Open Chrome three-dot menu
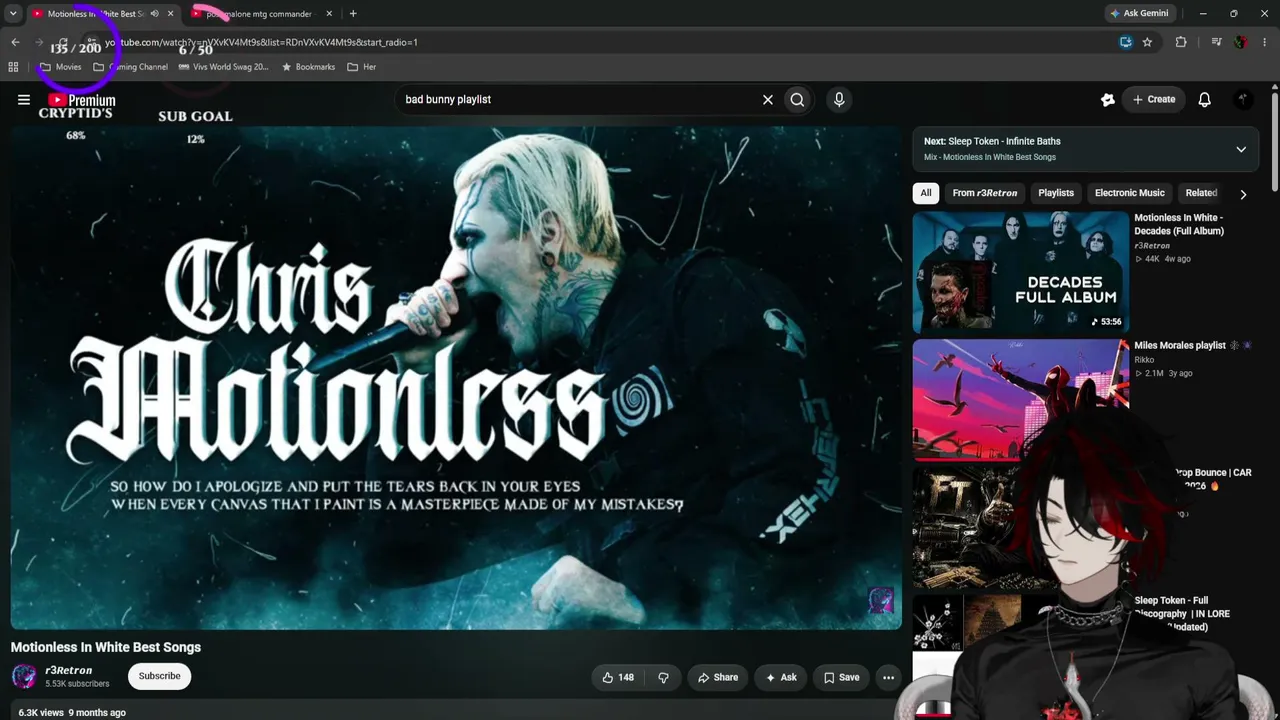The width and height of the screenshot is (1280, 720). (x=1265, y=42)
